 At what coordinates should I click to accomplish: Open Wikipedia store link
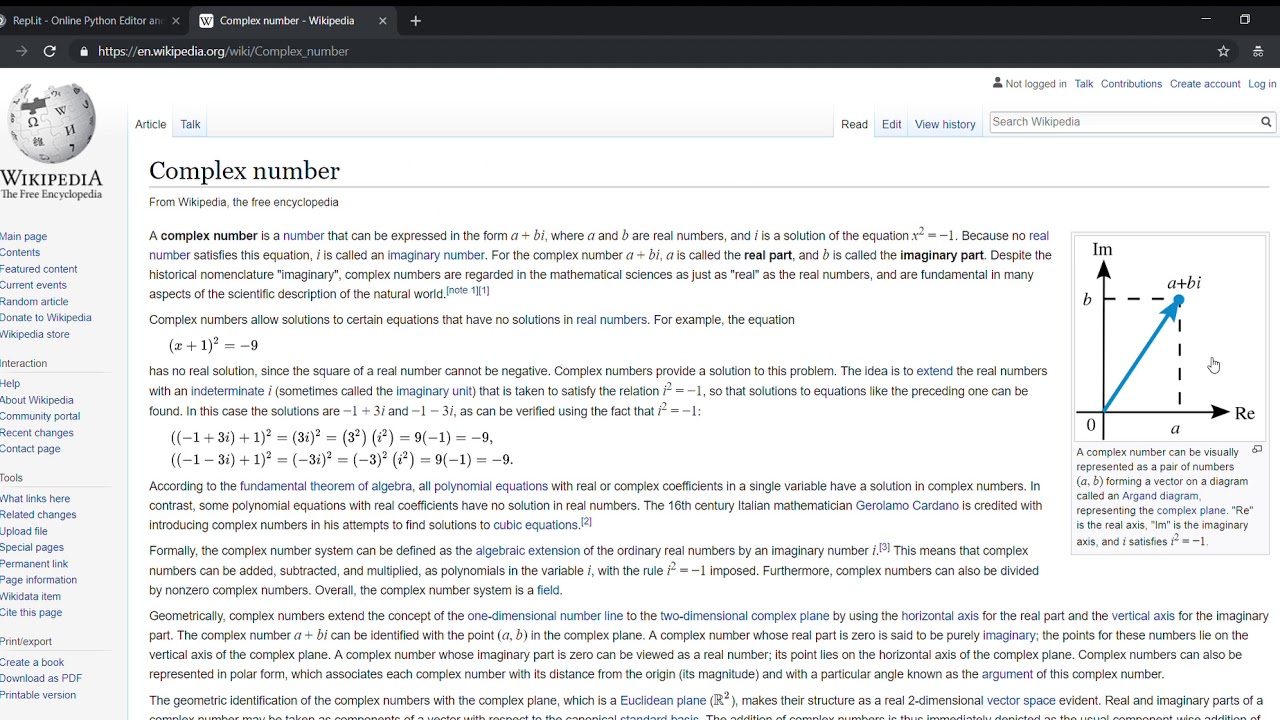35,334
